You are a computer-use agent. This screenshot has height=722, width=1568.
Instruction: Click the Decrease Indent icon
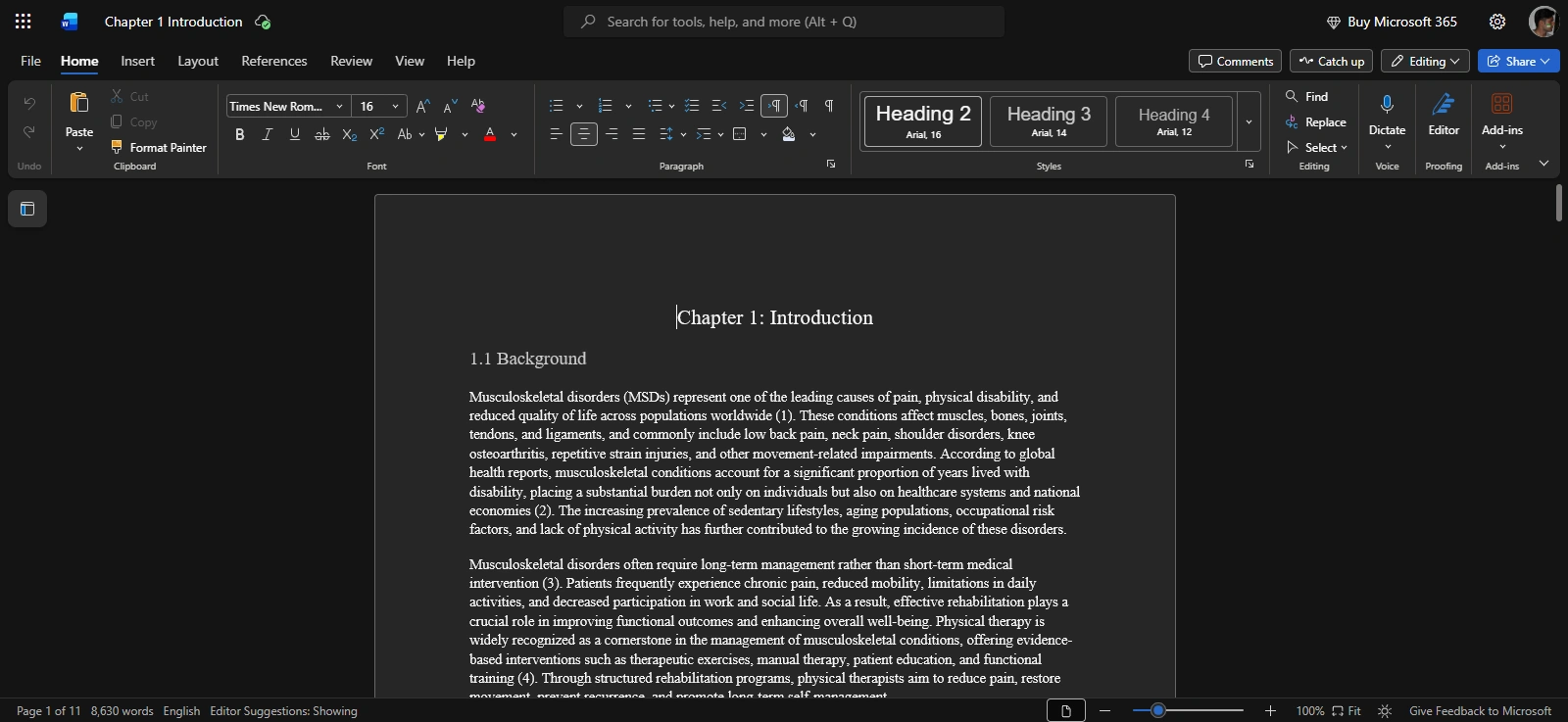click(x=719, y=106)
